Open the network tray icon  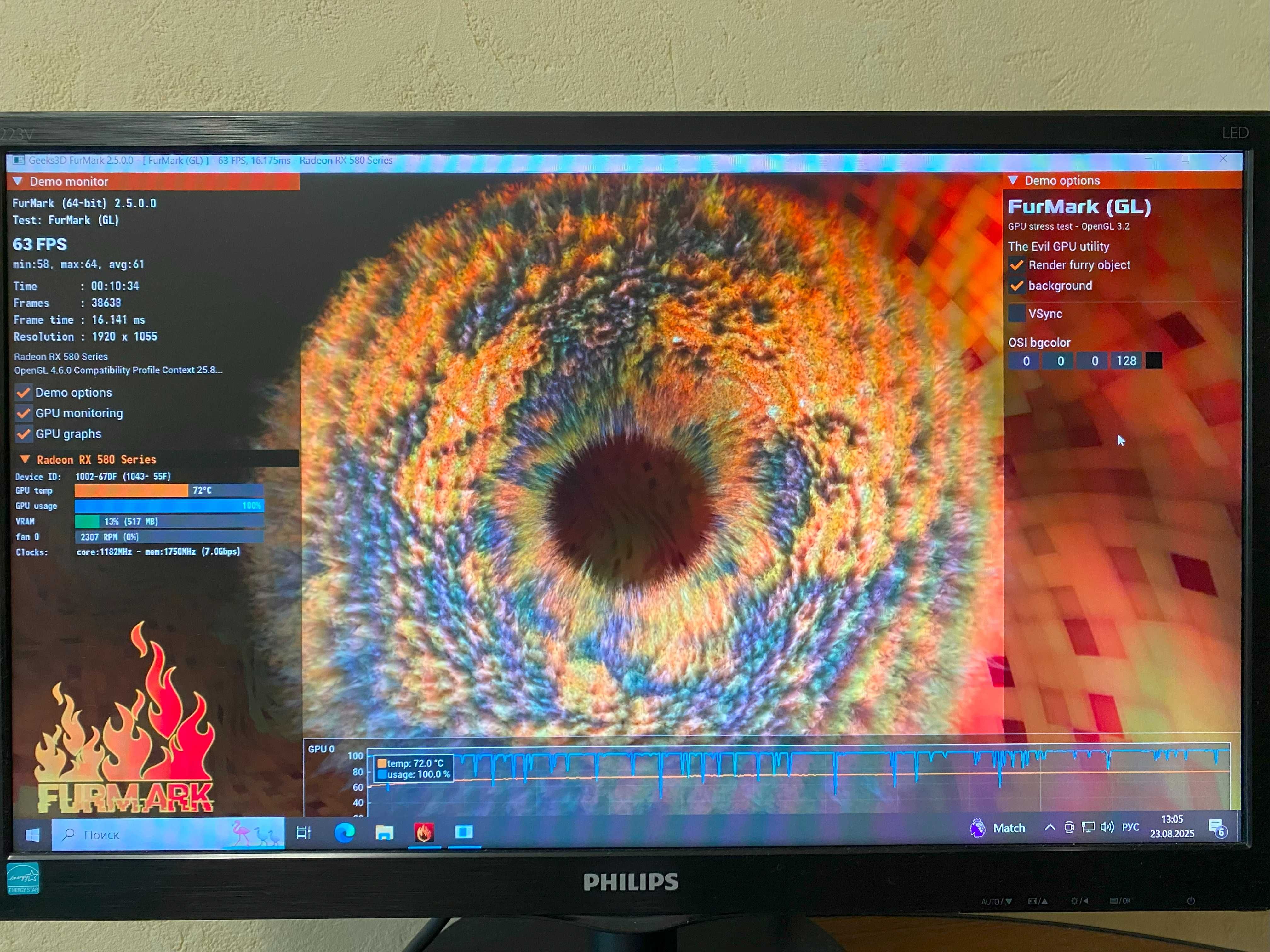pyautogui.click(x=1088, y=827)
